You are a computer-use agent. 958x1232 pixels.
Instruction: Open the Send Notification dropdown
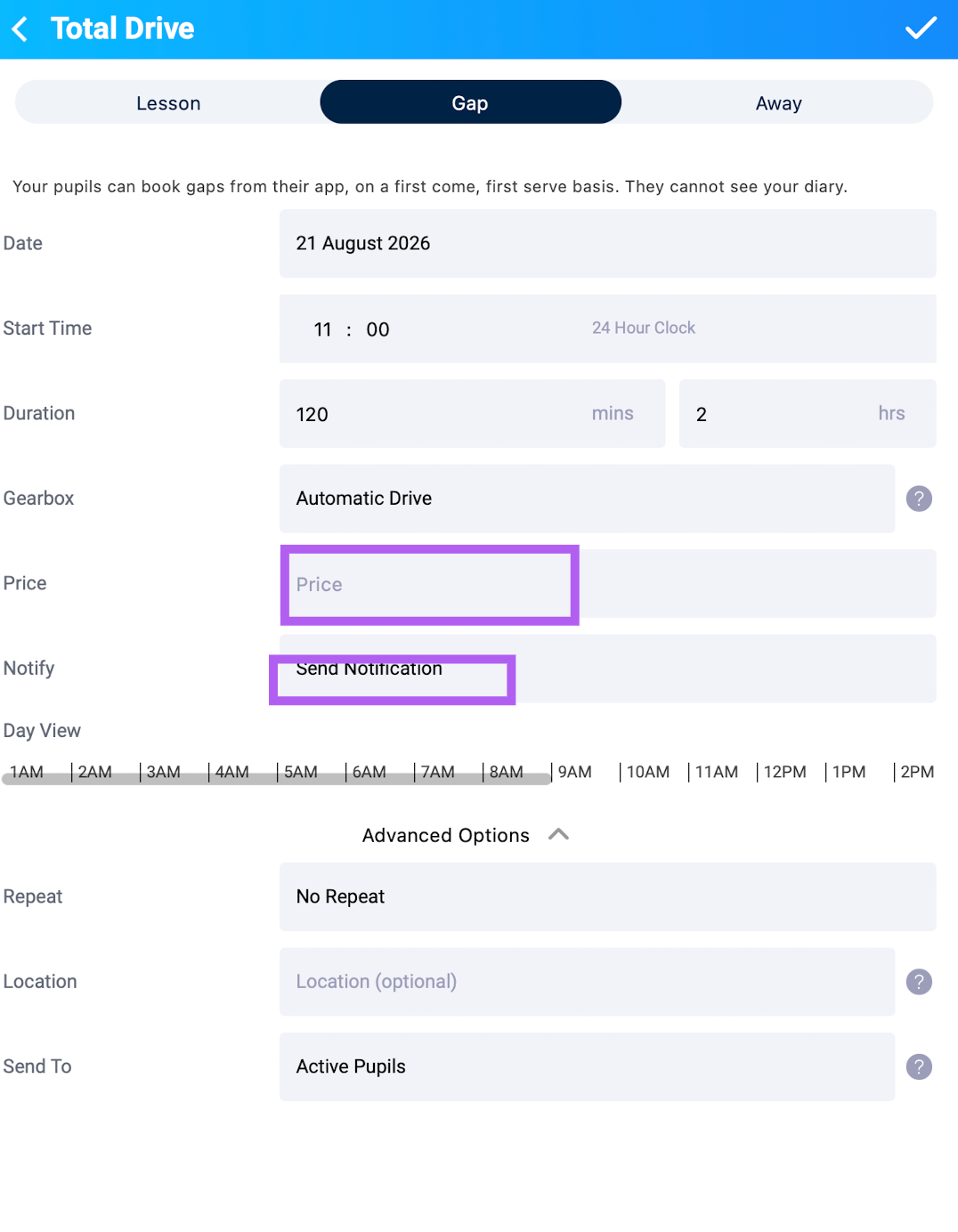[x=607, y=669]
